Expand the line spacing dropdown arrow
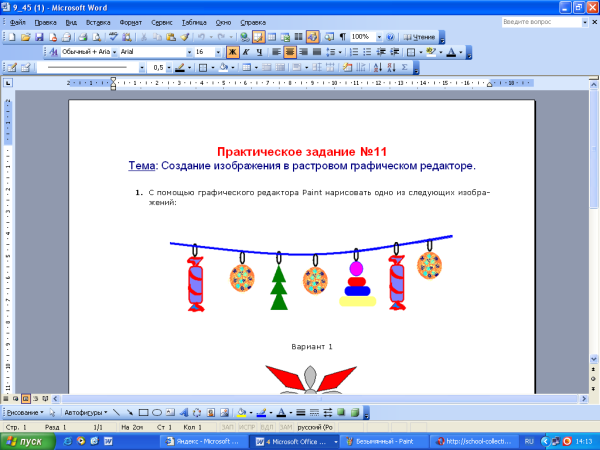Viewport: 600px width, 450px height. [340, 52]
